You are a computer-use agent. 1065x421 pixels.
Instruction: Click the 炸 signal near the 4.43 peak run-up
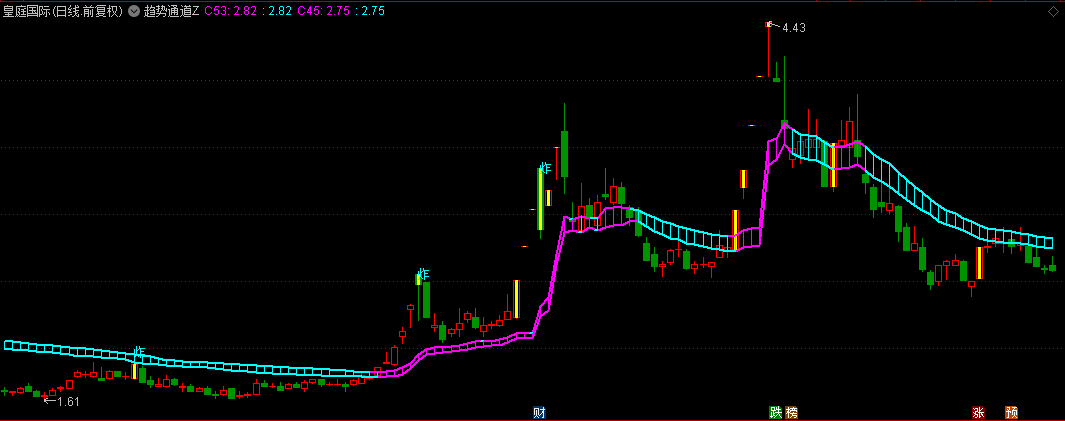(x=545, y=168)
